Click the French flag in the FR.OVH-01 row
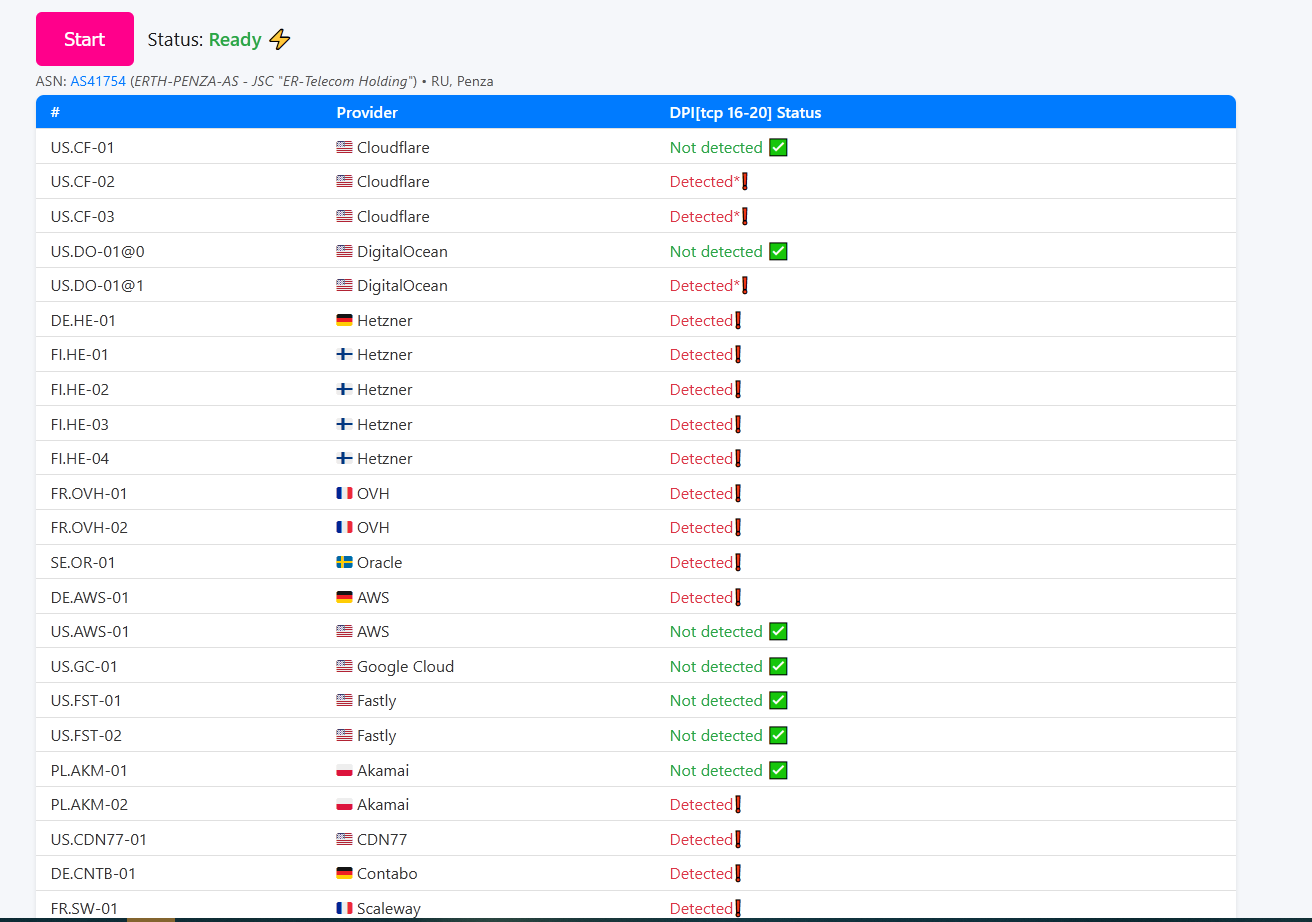Viewport: 1312px width, 922px height. (344, 493)
